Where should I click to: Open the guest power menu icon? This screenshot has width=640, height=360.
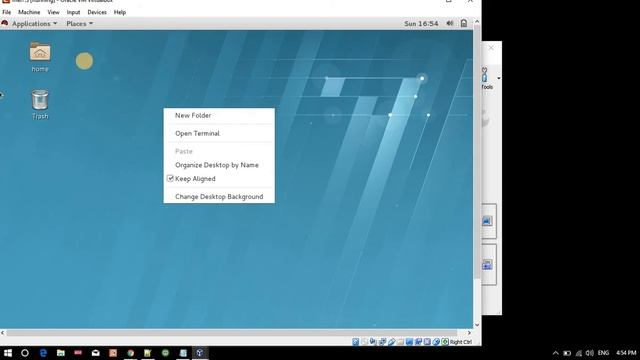464,23
